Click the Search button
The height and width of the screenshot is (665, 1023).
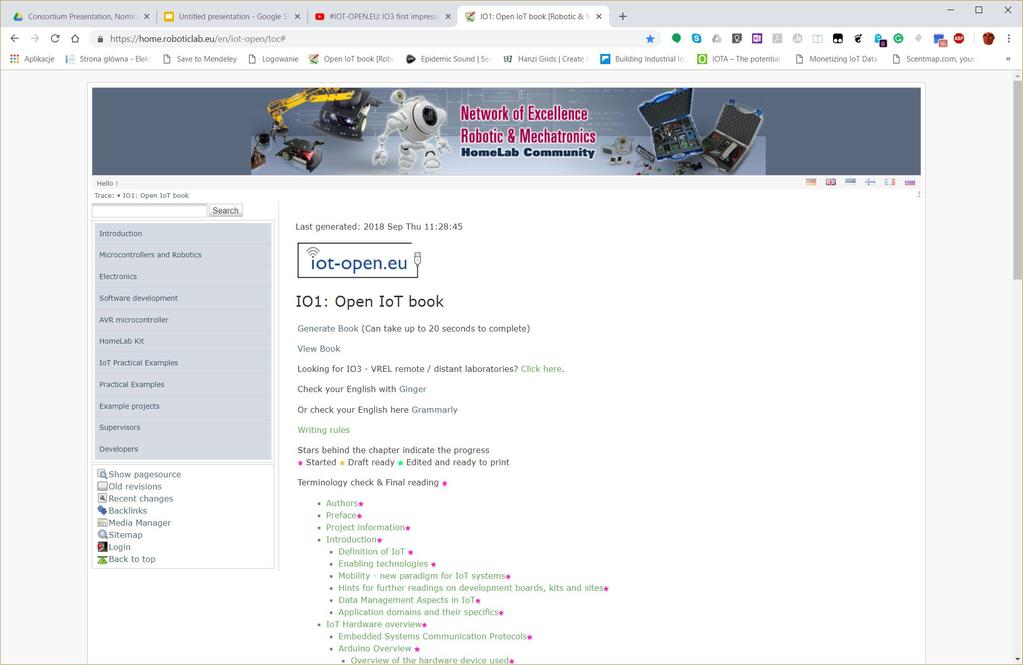[225, 210]
